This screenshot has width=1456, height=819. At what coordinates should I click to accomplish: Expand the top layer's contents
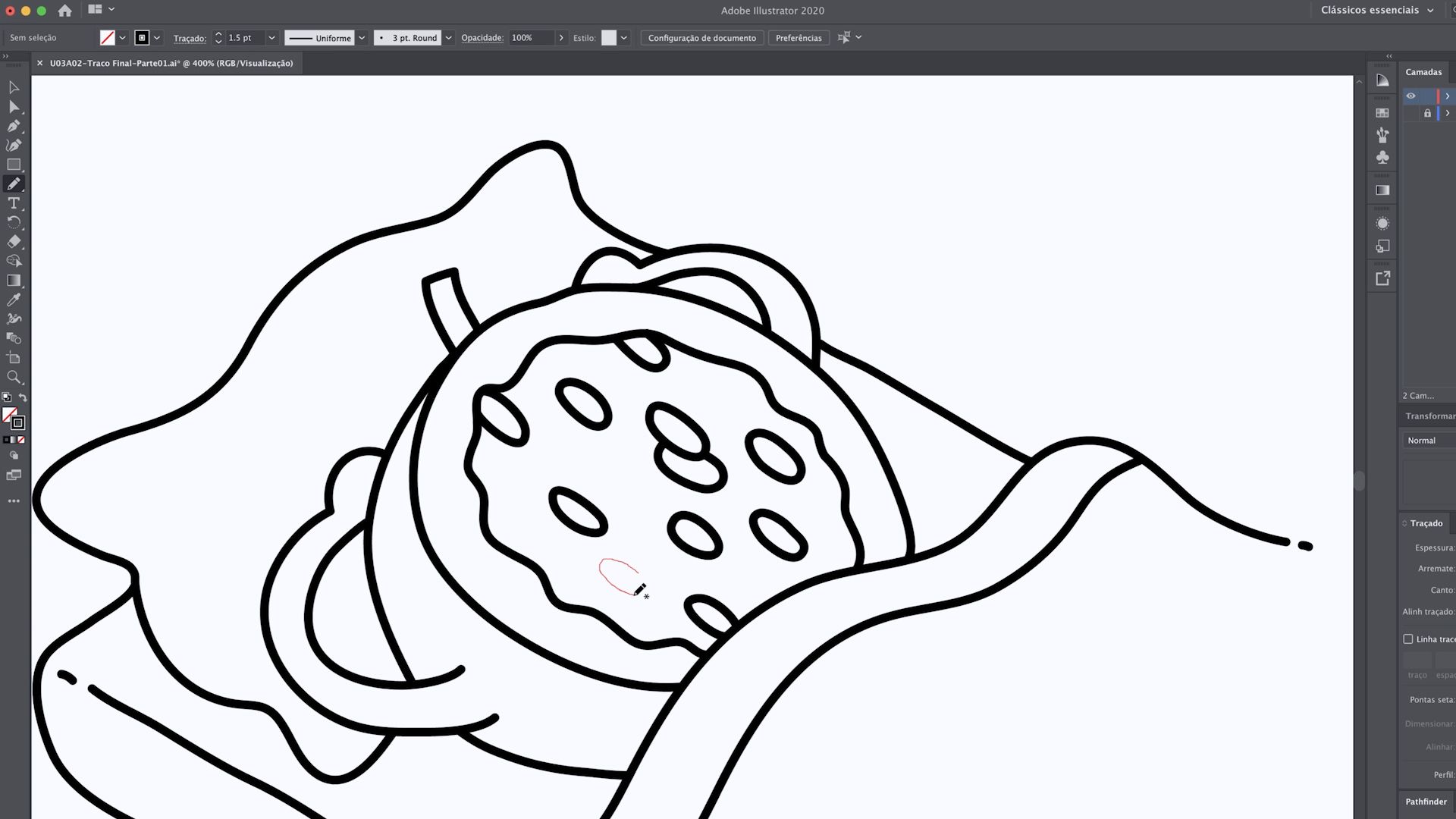1448,96
